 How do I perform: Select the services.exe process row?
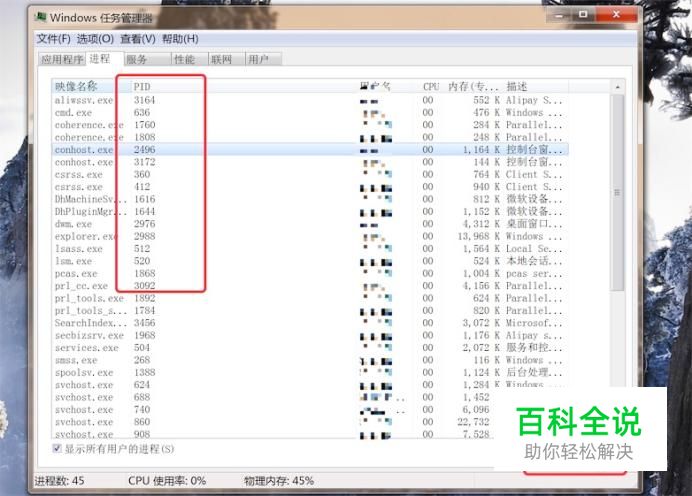click(x=310, y=347)
